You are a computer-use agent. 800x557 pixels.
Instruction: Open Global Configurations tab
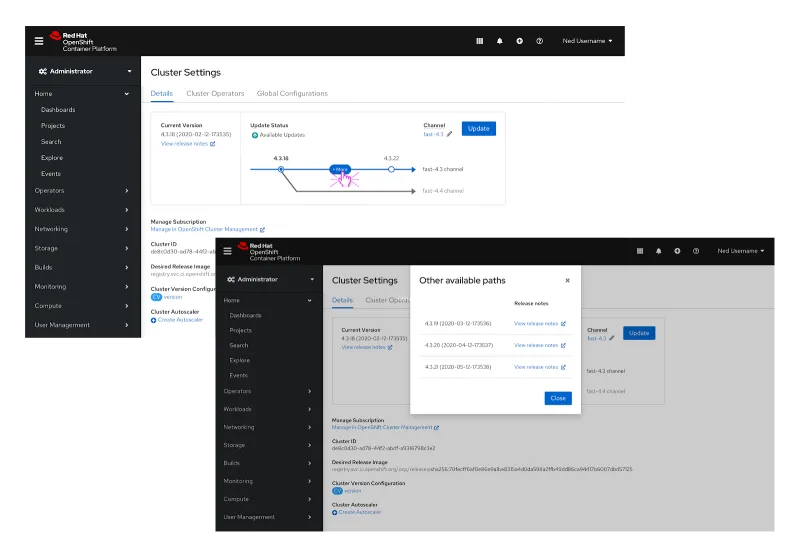292,93
